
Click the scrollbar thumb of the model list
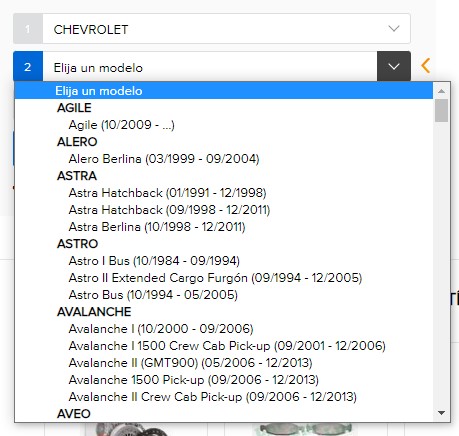(x=441, y=110)
